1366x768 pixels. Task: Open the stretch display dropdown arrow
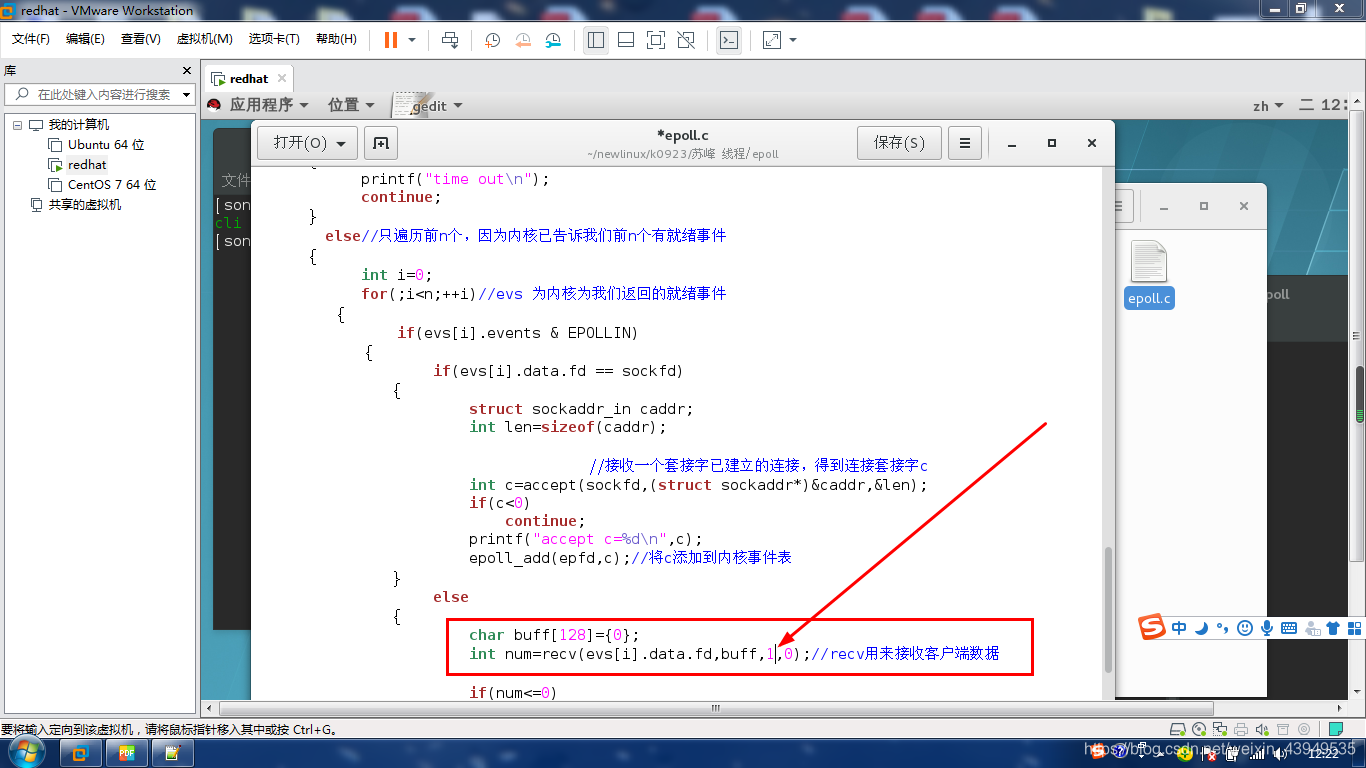793,40
